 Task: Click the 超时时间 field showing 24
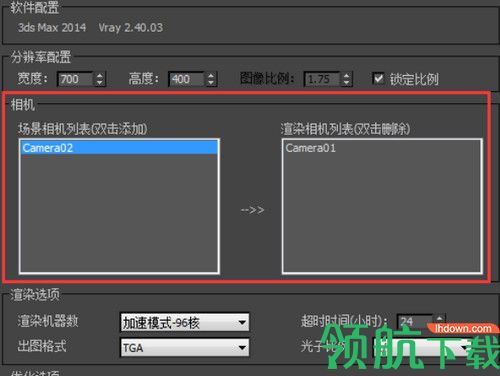coord(415,321)
